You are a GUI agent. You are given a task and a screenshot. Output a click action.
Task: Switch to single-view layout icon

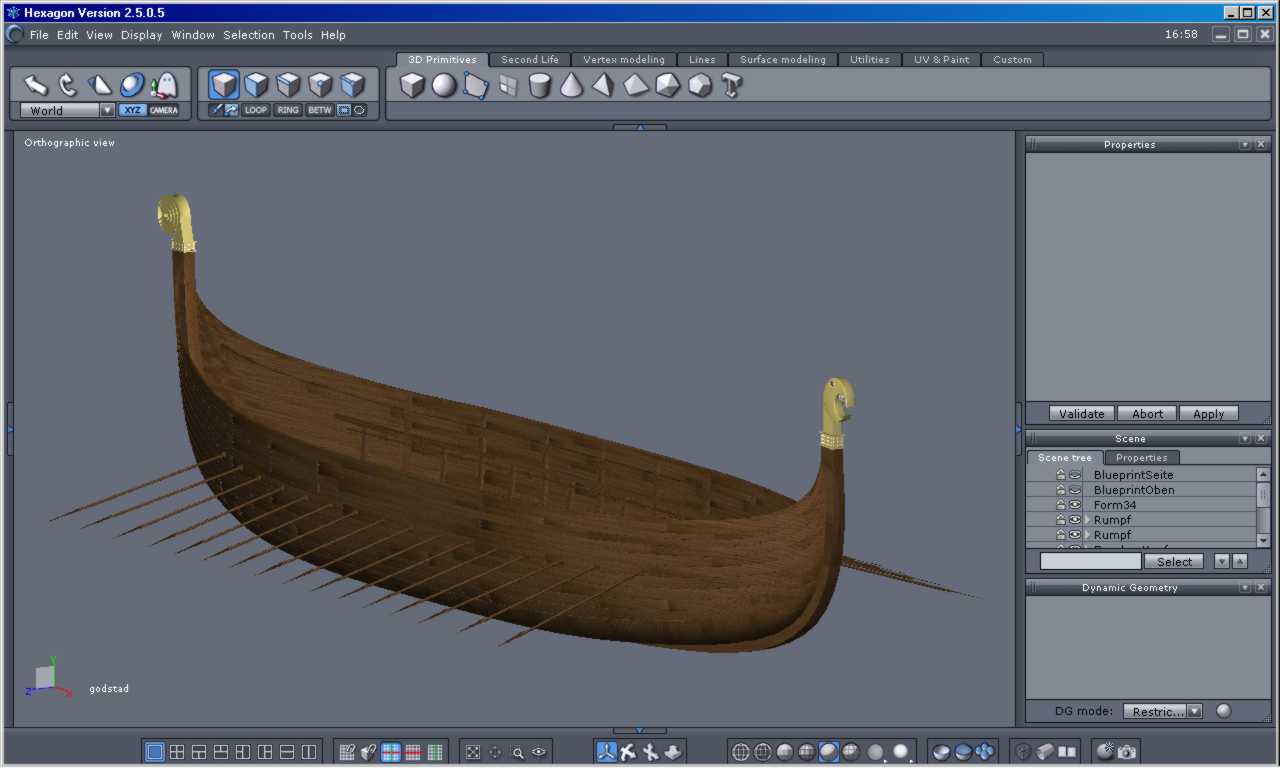click(x=155, y=752)
